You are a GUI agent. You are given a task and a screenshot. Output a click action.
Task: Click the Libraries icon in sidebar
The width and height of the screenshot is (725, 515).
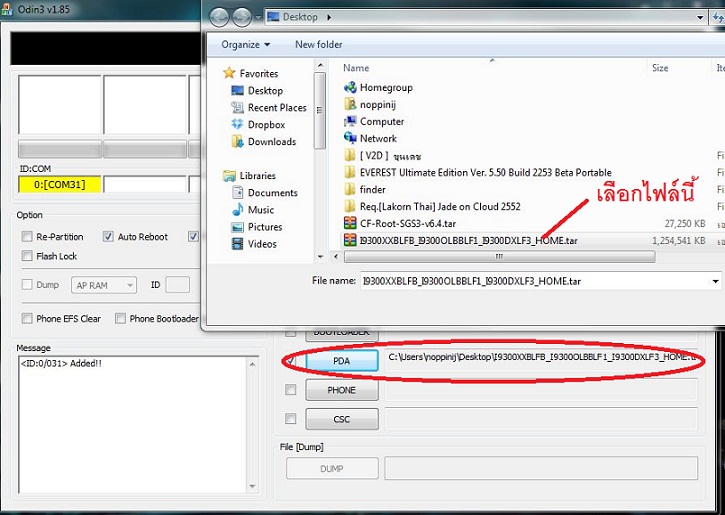tap(229, 176)
